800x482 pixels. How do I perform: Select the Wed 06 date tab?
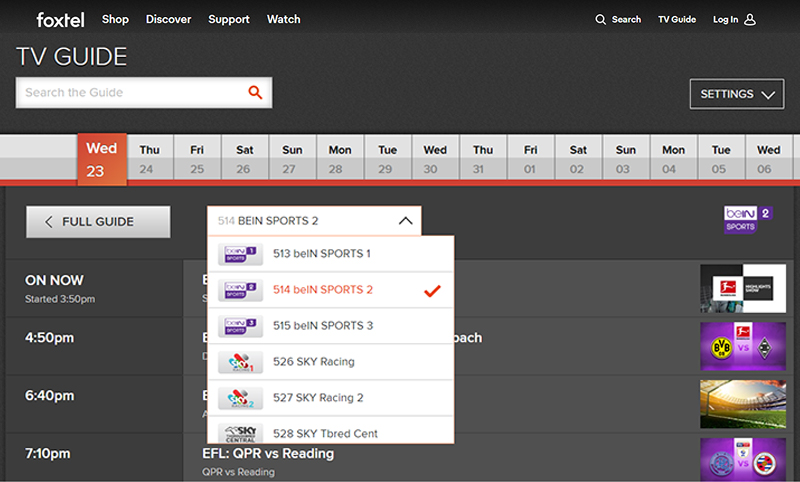pos(769,157)
